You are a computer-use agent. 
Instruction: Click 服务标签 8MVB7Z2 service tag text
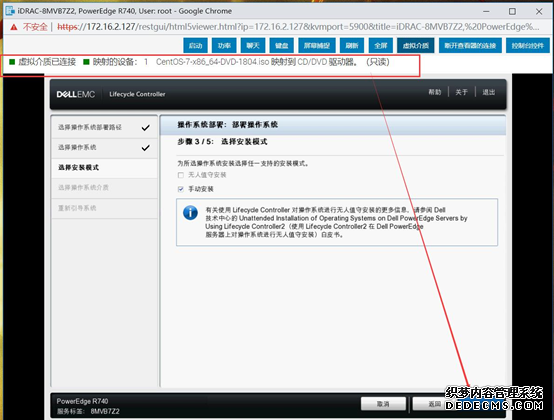(x=88, y=412)
